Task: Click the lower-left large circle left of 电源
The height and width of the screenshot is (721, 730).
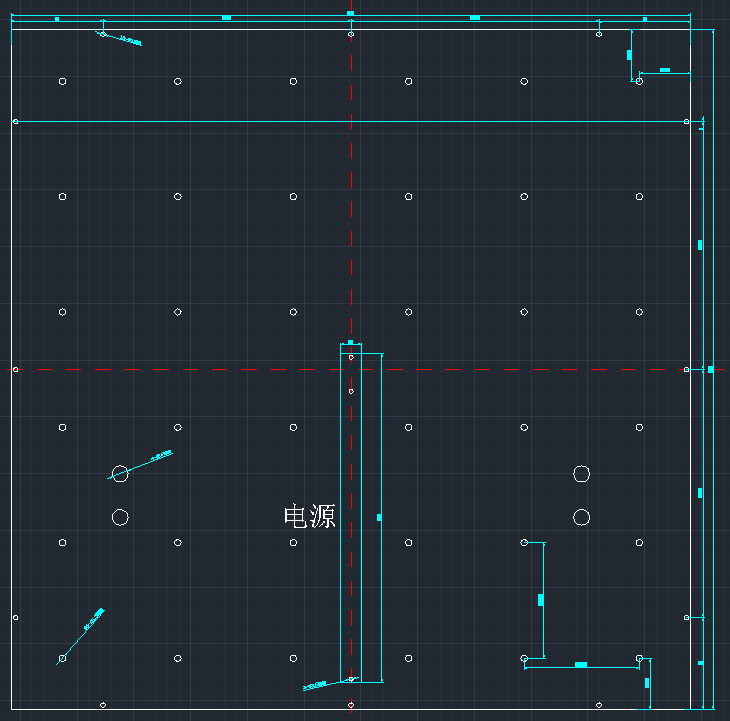Action: click(x=120, y=517)
